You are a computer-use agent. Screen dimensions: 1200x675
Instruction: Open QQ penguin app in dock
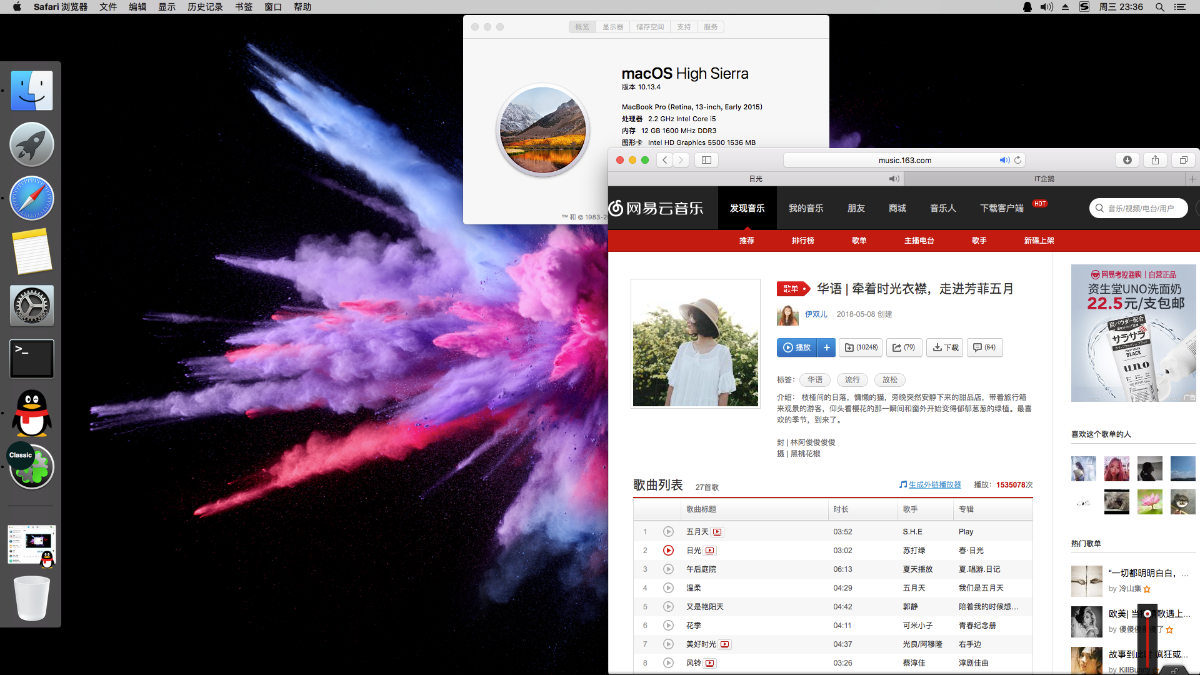[32, 413]
